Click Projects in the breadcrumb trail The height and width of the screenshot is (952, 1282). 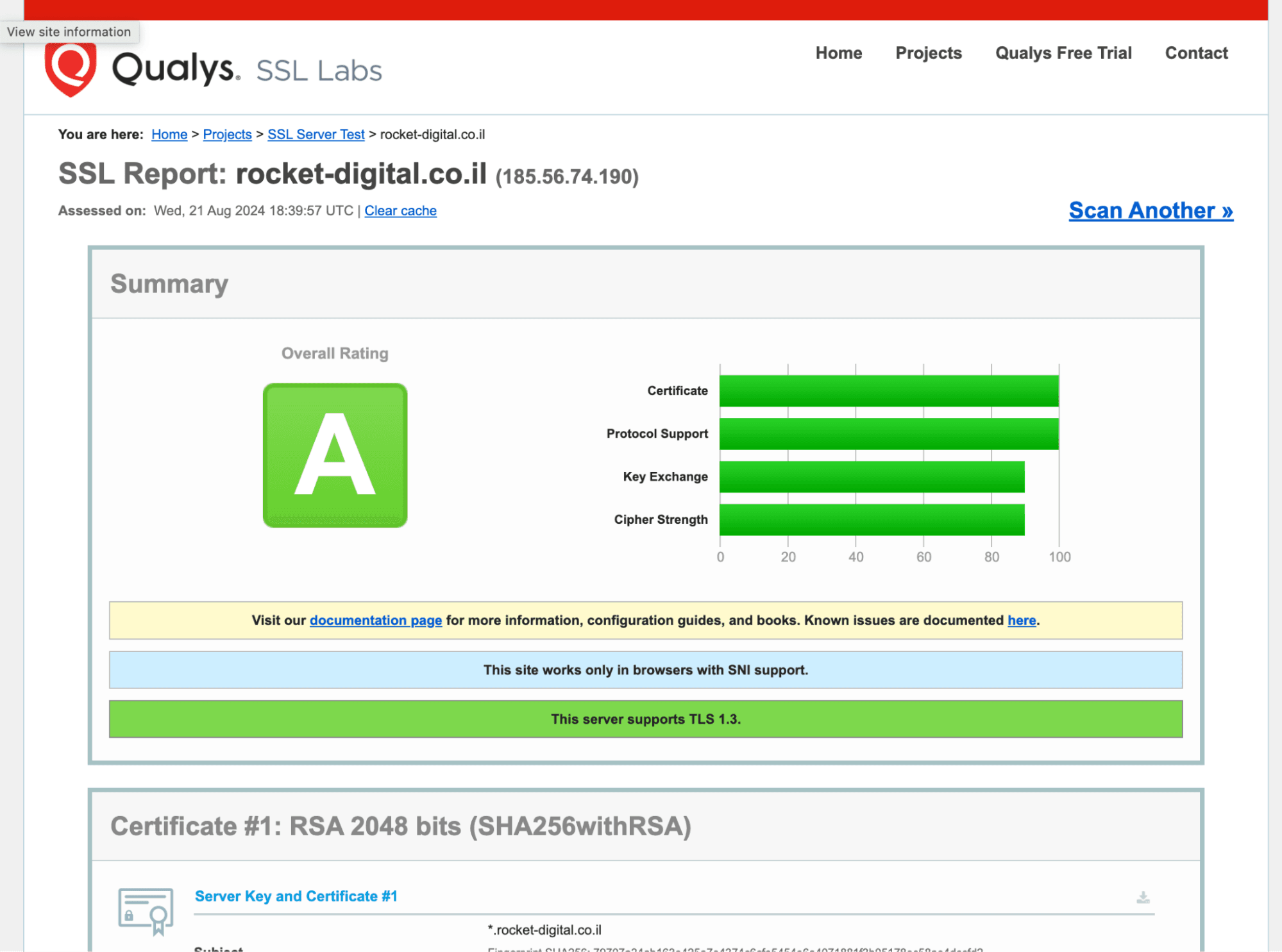pos(227,135)
